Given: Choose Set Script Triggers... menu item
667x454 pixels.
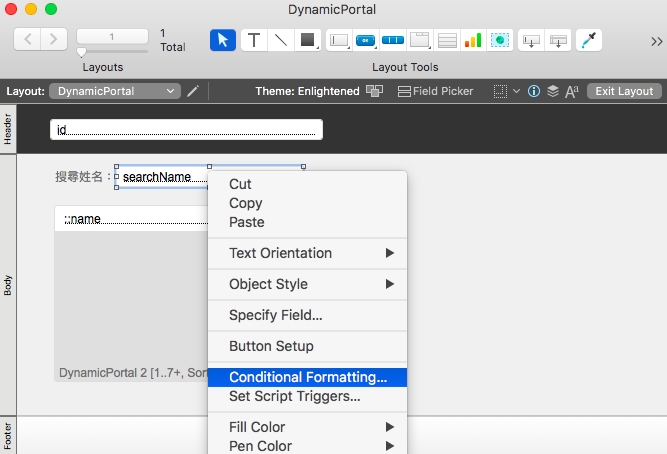Looking at the screenshot, I should tap(308, 396).
